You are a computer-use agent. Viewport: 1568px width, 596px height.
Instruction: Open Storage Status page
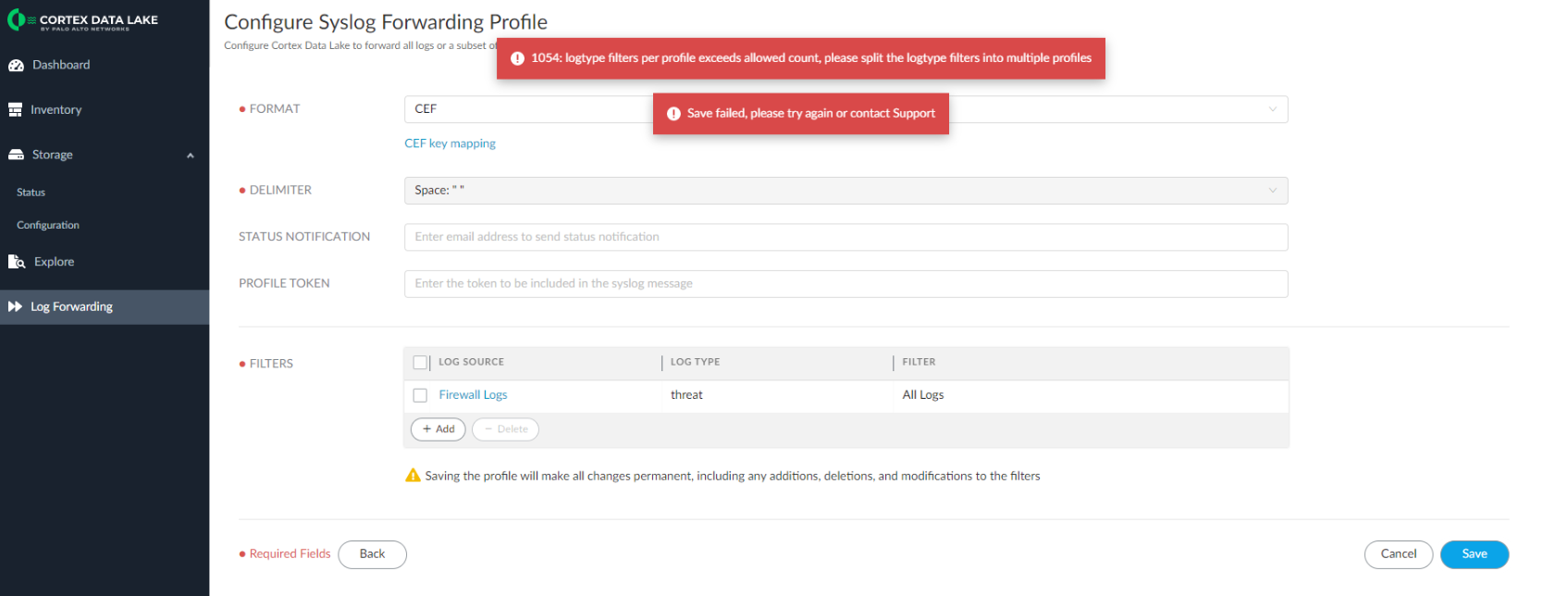tap(31, 192)
